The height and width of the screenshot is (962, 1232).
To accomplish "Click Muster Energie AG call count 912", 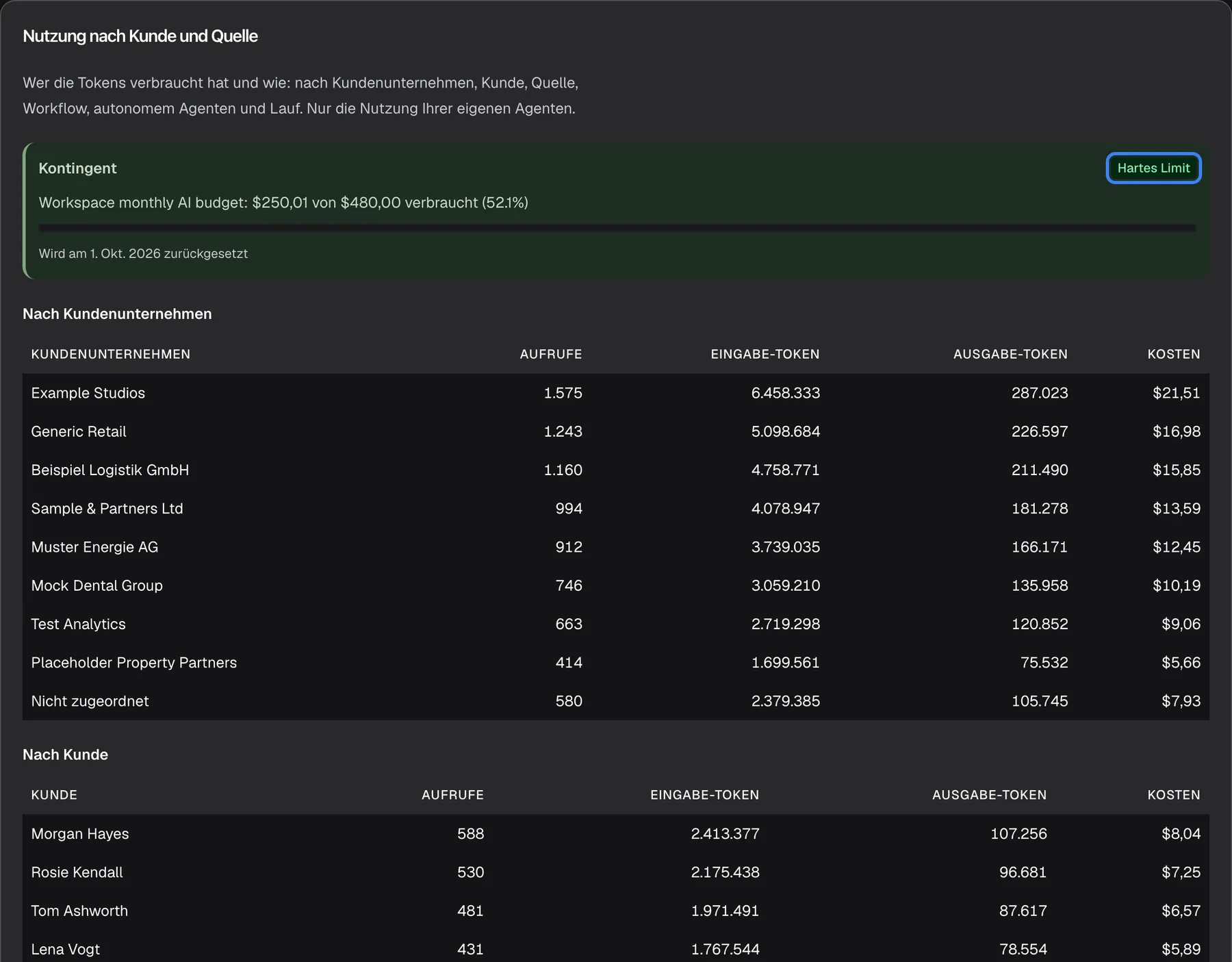I will pyautogui.click(x=569, y=546).
